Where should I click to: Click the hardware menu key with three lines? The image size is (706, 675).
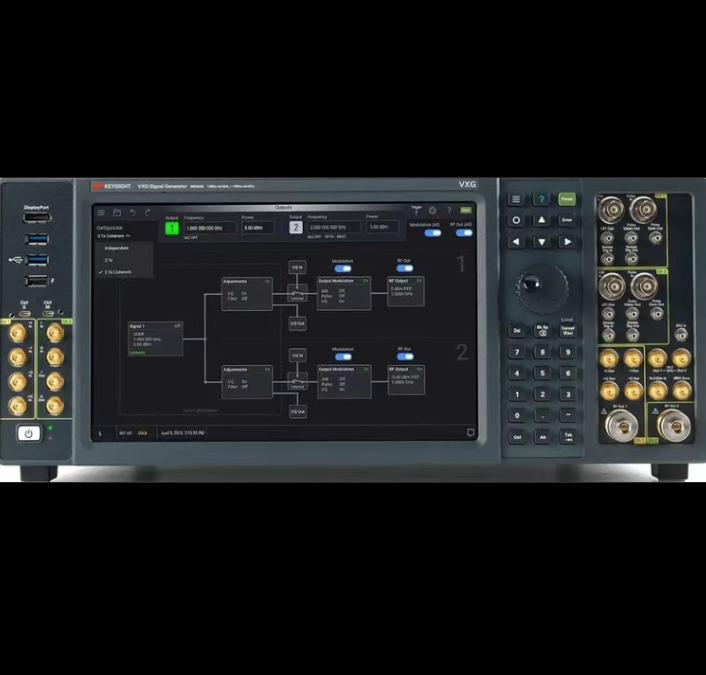[516, 199]
